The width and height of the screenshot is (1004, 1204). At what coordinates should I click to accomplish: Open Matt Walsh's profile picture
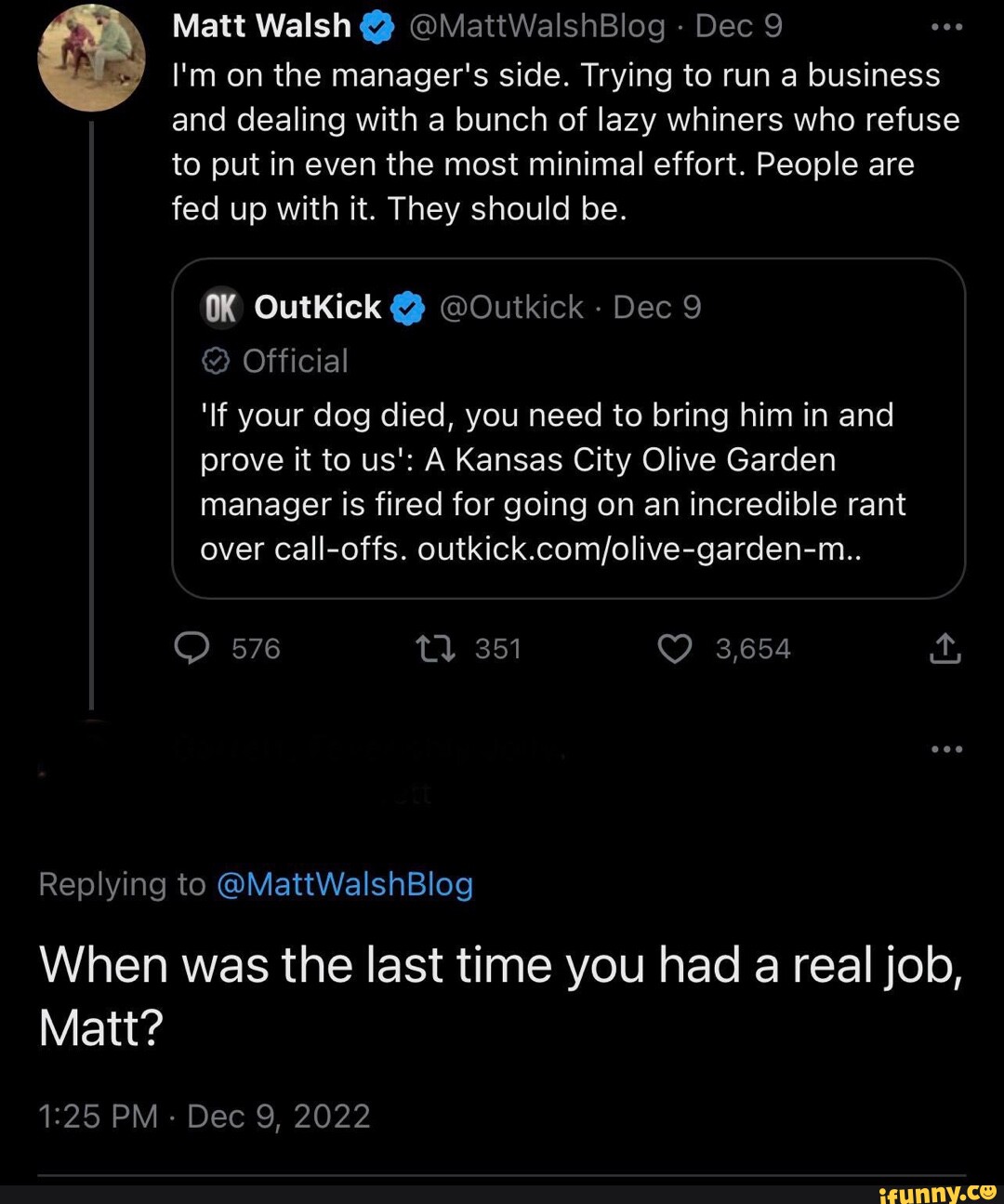click(x=91, y=58)
